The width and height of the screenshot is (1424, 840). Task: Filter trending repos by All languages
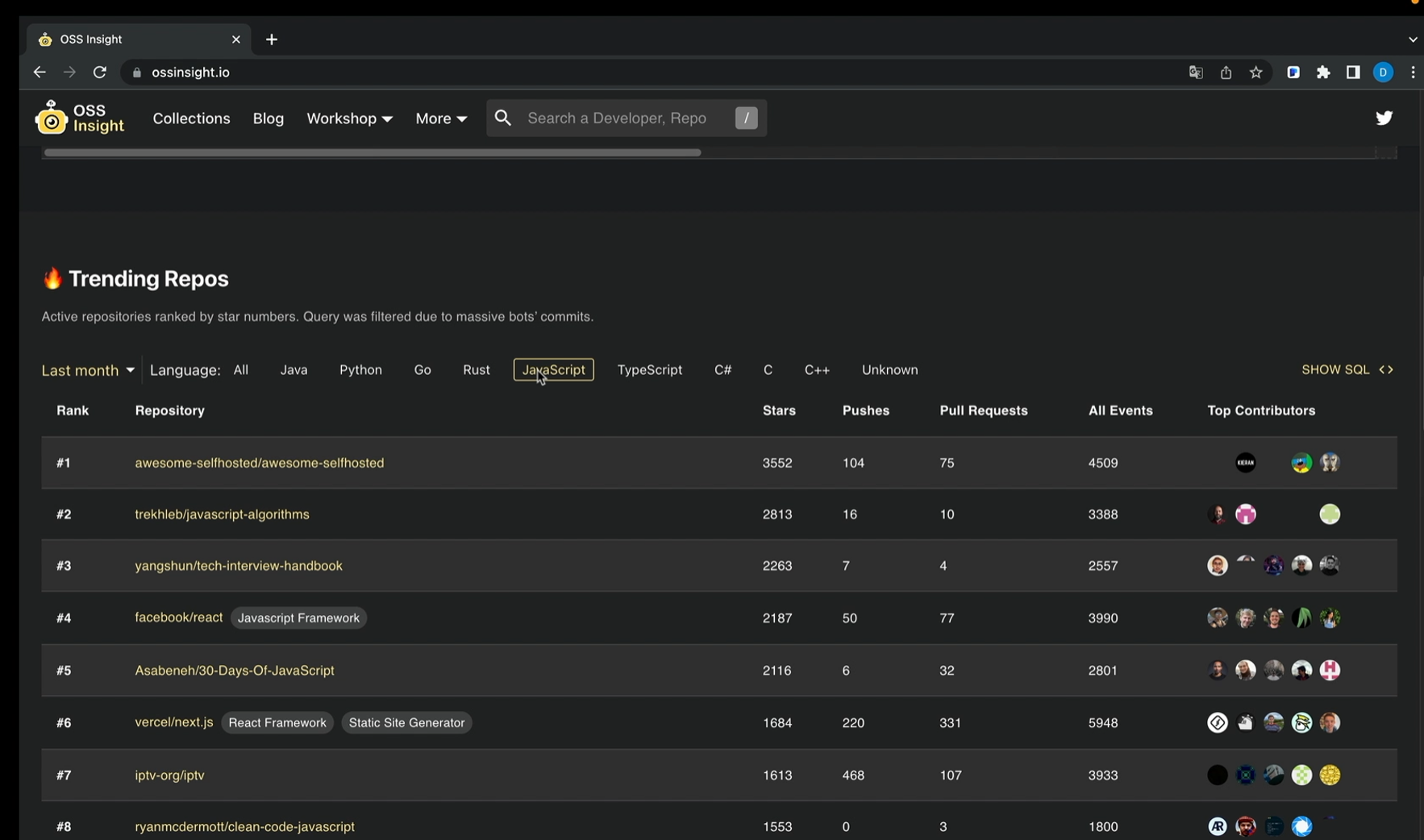[x=241, y=370]
